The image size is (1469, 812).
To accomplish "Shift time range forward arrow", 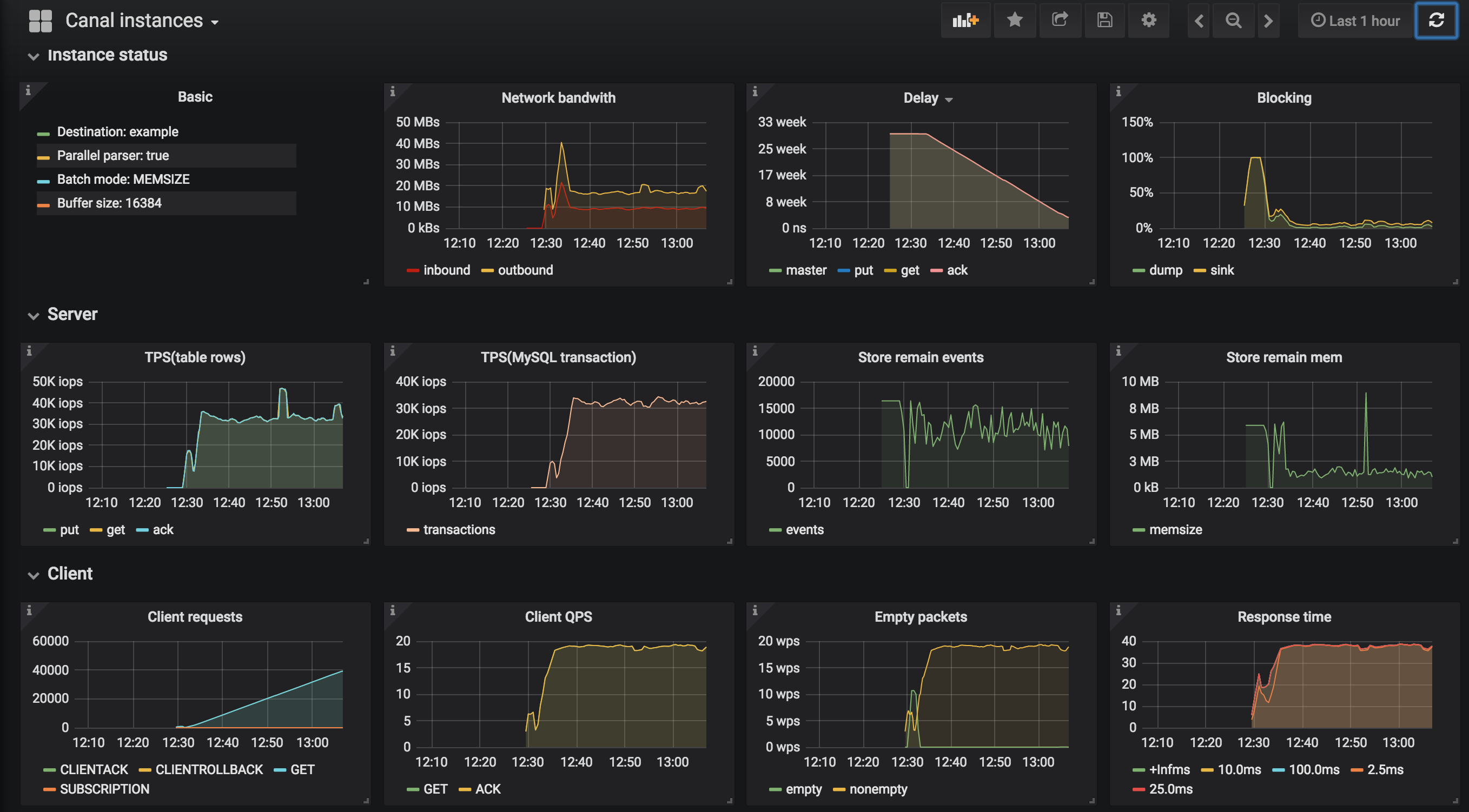I will point(1268,21).
